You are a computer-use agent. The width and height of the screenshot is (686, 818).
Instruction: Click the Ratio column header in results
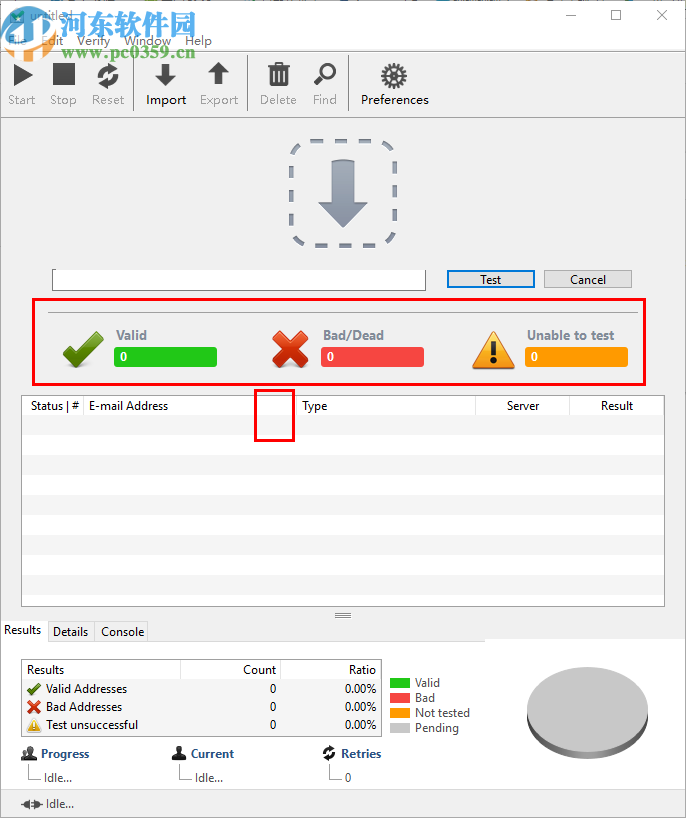(331, 670)
